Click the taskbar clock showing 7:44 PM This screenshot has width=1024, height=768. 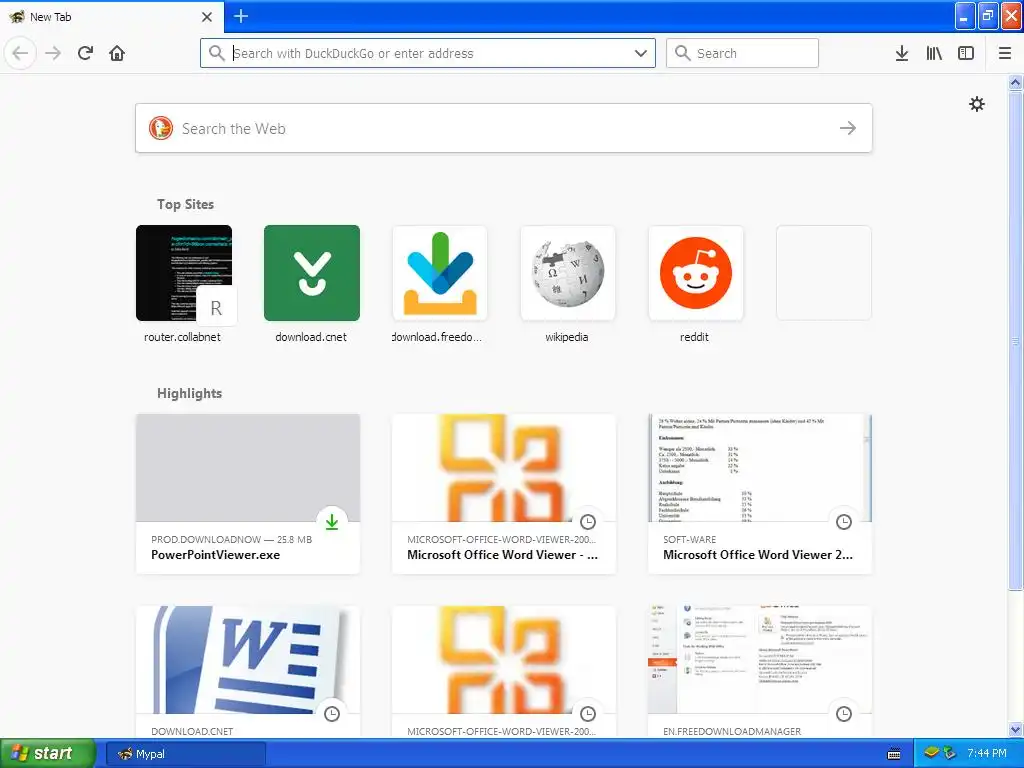[987, 753]
